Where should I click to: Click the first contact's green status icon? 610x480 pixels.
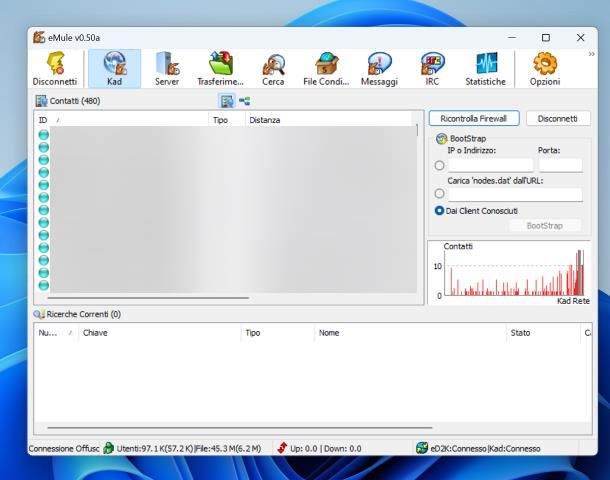click(44, 135)
